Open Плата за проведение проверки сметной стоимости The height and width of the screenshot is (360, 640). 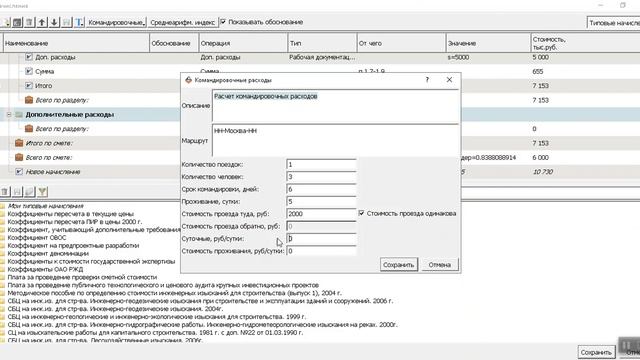pyautogui.click(x=82, y=277)
